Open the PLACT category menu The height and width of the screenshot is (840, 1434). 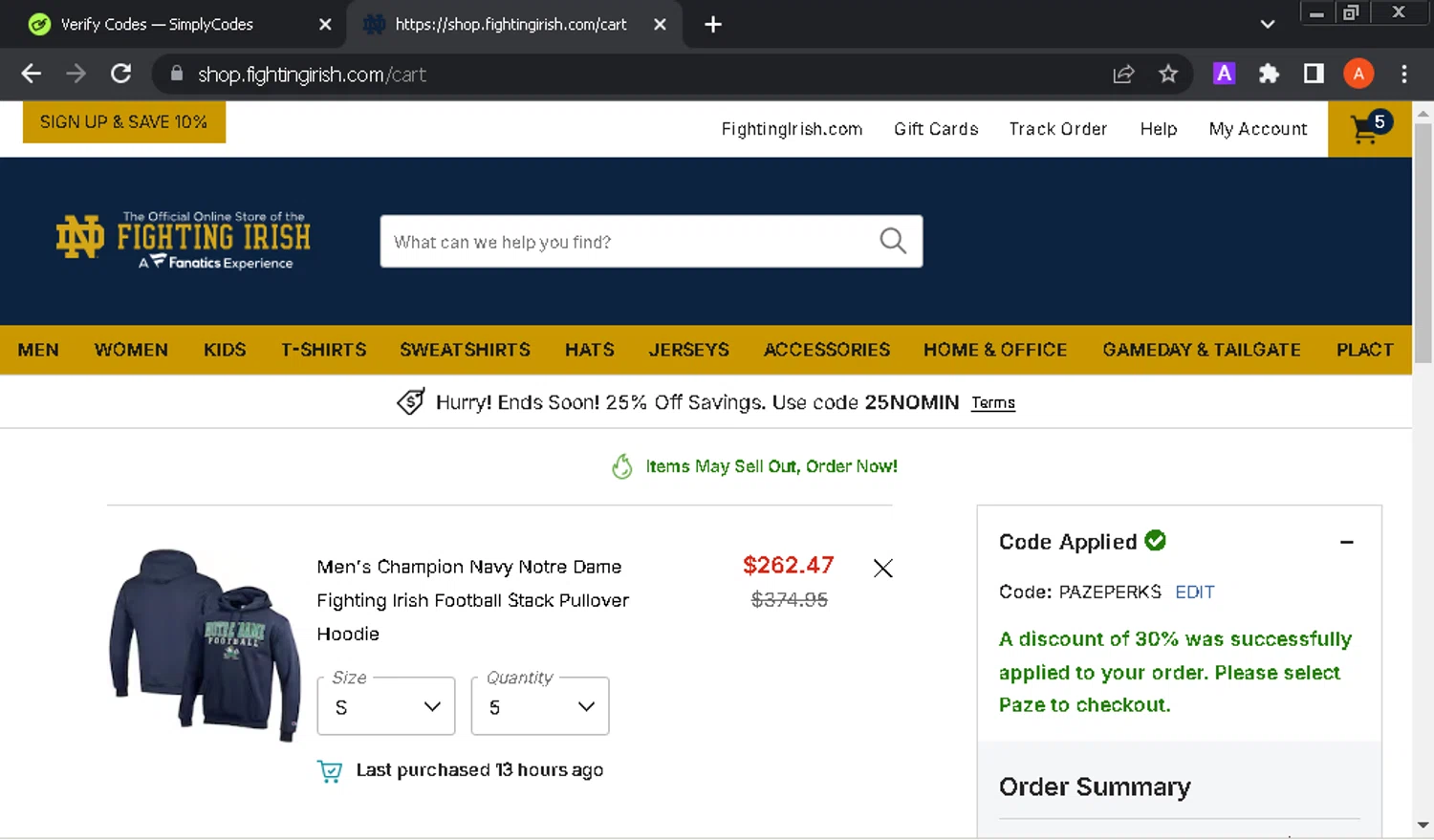(1364, 350)
